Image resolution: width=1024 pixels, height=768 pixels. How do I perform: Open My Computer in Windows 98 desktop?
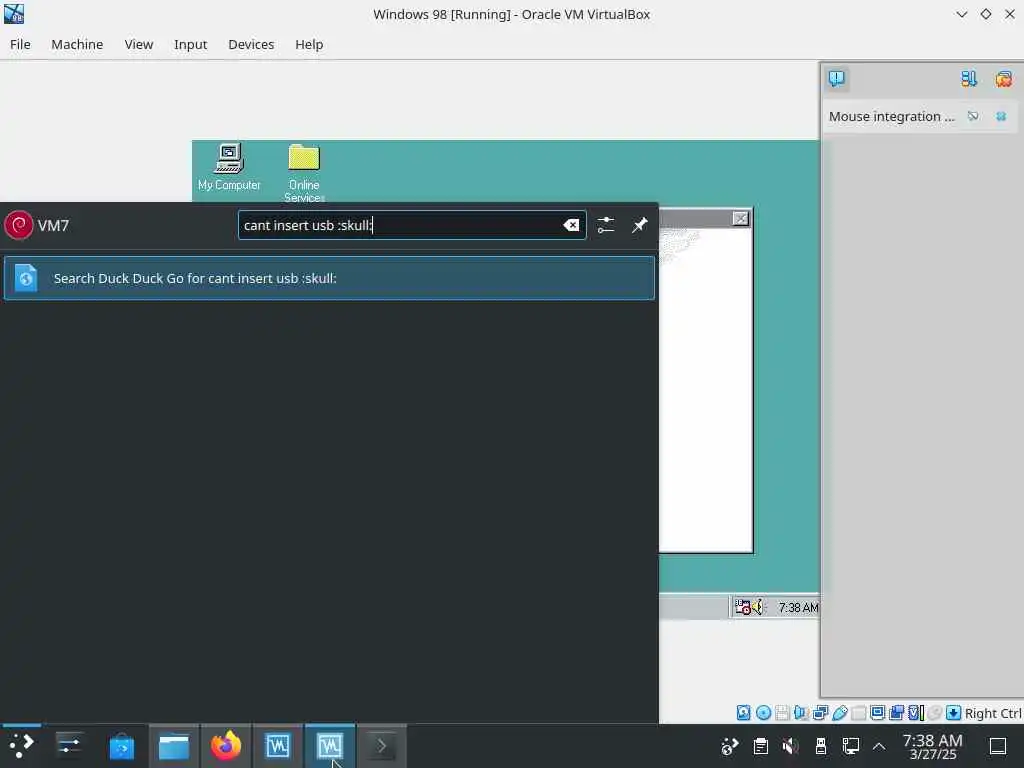click(229, 167)
